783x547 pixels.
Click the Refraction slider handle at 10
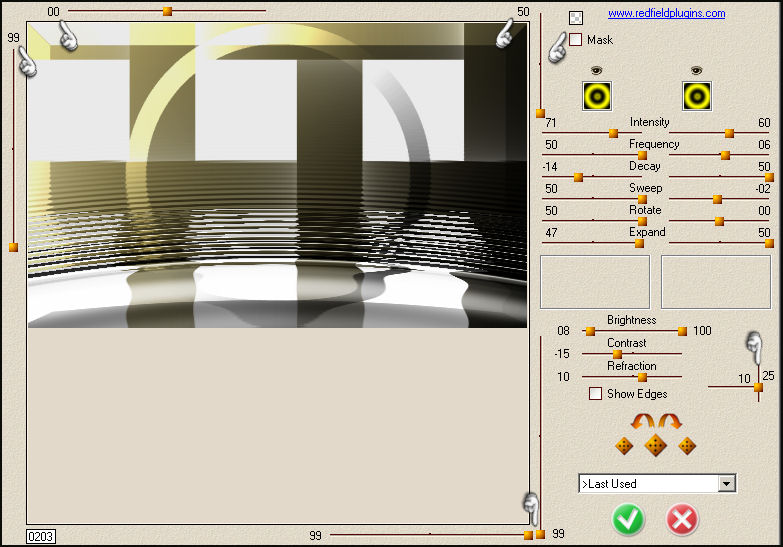click(x=643, y=377)
